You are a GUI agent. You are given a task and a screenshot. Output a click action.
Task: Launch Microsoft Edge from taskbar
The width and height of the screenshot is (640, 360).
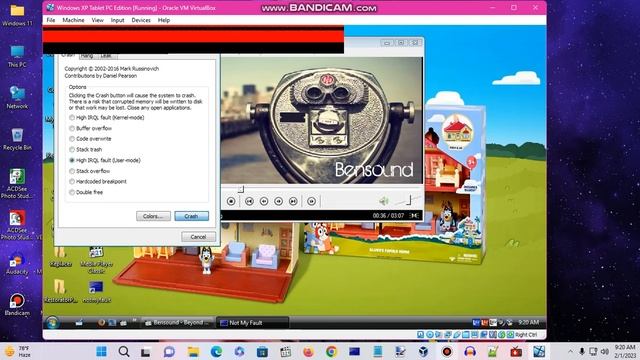pyautogui.click(x=216, y=351)
